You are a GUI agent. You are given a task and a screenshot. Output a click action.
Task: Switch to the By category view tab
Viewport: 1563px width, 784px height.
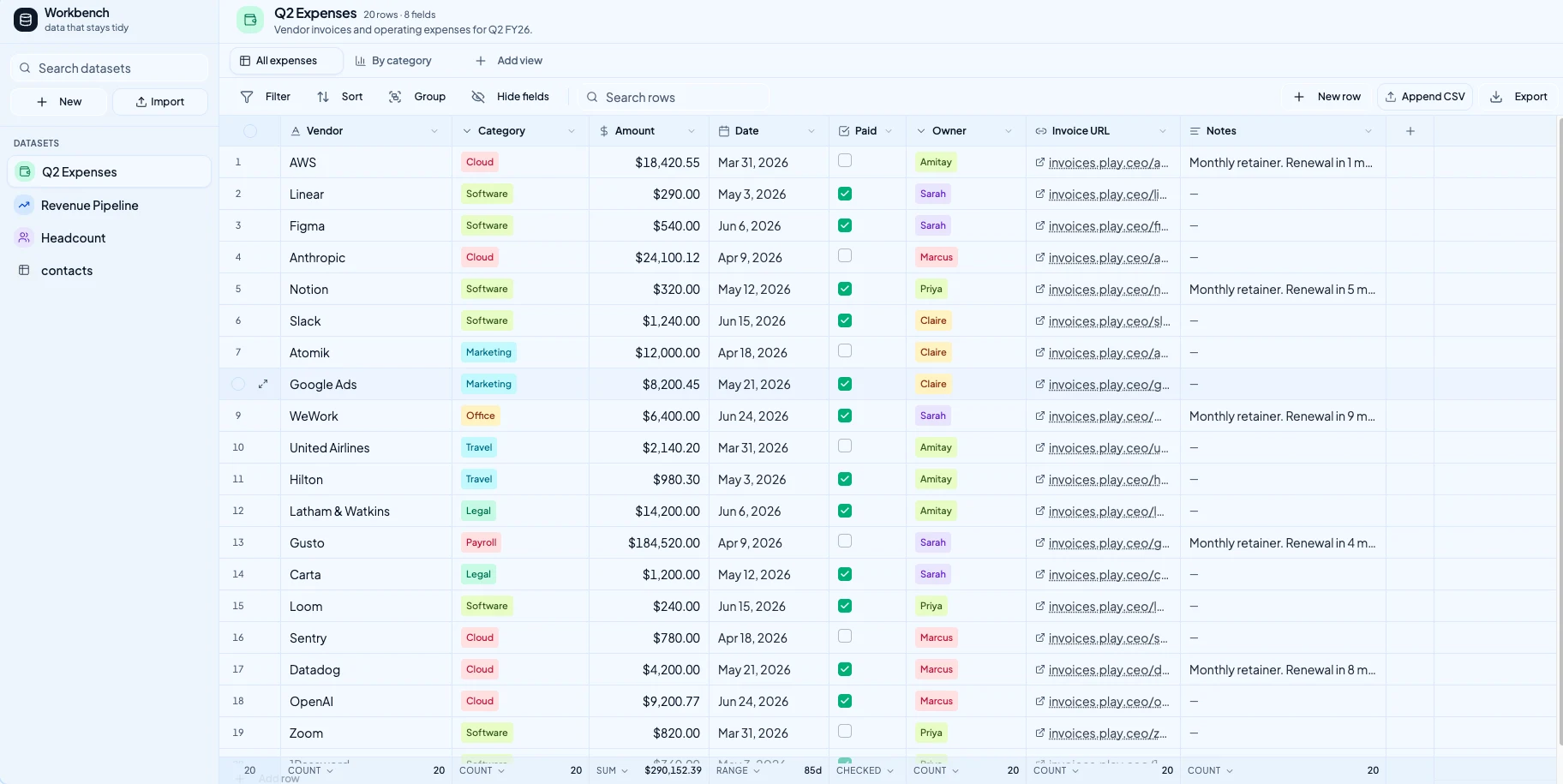click(x=393, y=61)
